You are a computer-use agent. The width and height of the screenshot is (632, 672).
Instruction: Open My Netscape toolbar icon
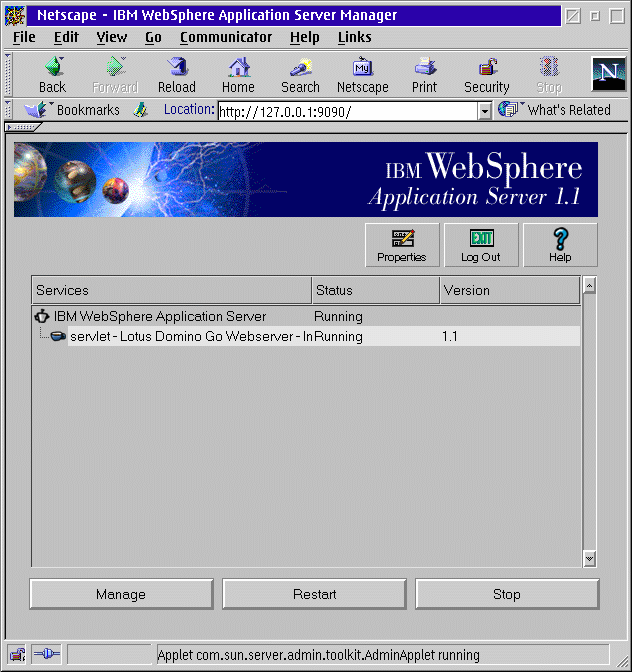[362, 67]
